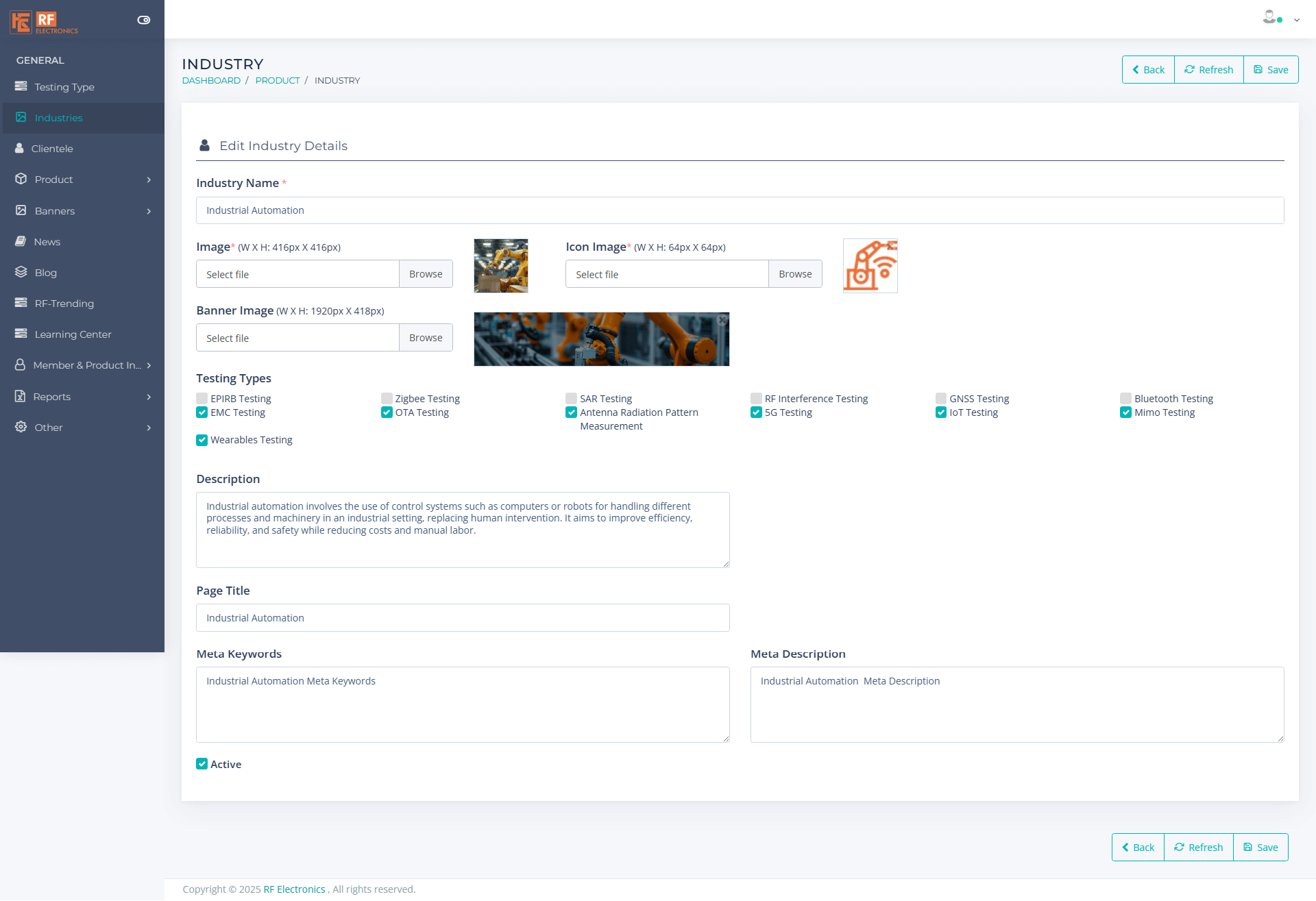
Task: Enable the EPIRB Testing checkbox
Action: 202,399
